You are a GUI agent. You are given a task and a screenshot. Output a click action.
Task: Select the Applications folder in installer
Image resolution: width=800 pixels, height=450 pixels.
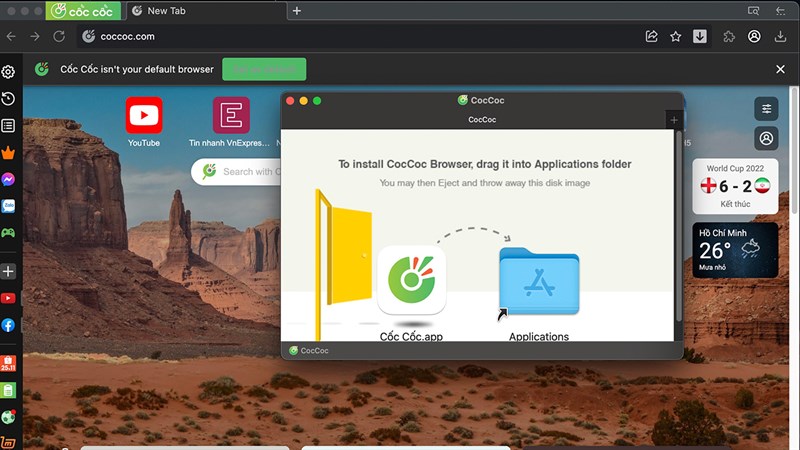tap(539, 282)
